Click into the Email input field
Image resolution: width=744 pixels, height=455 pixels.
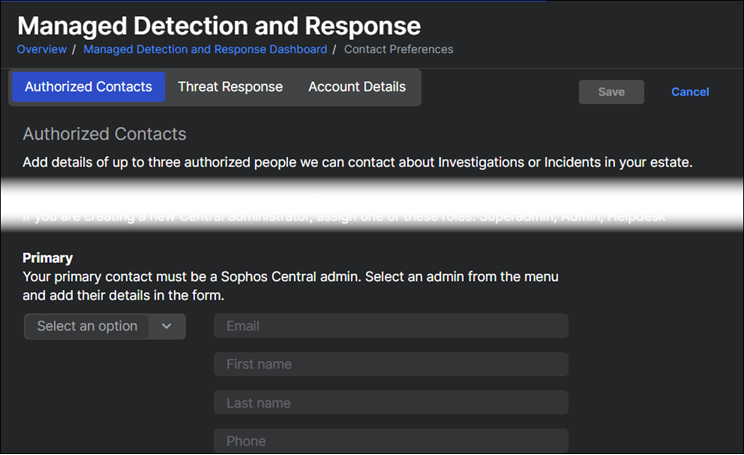coord(390,326)
